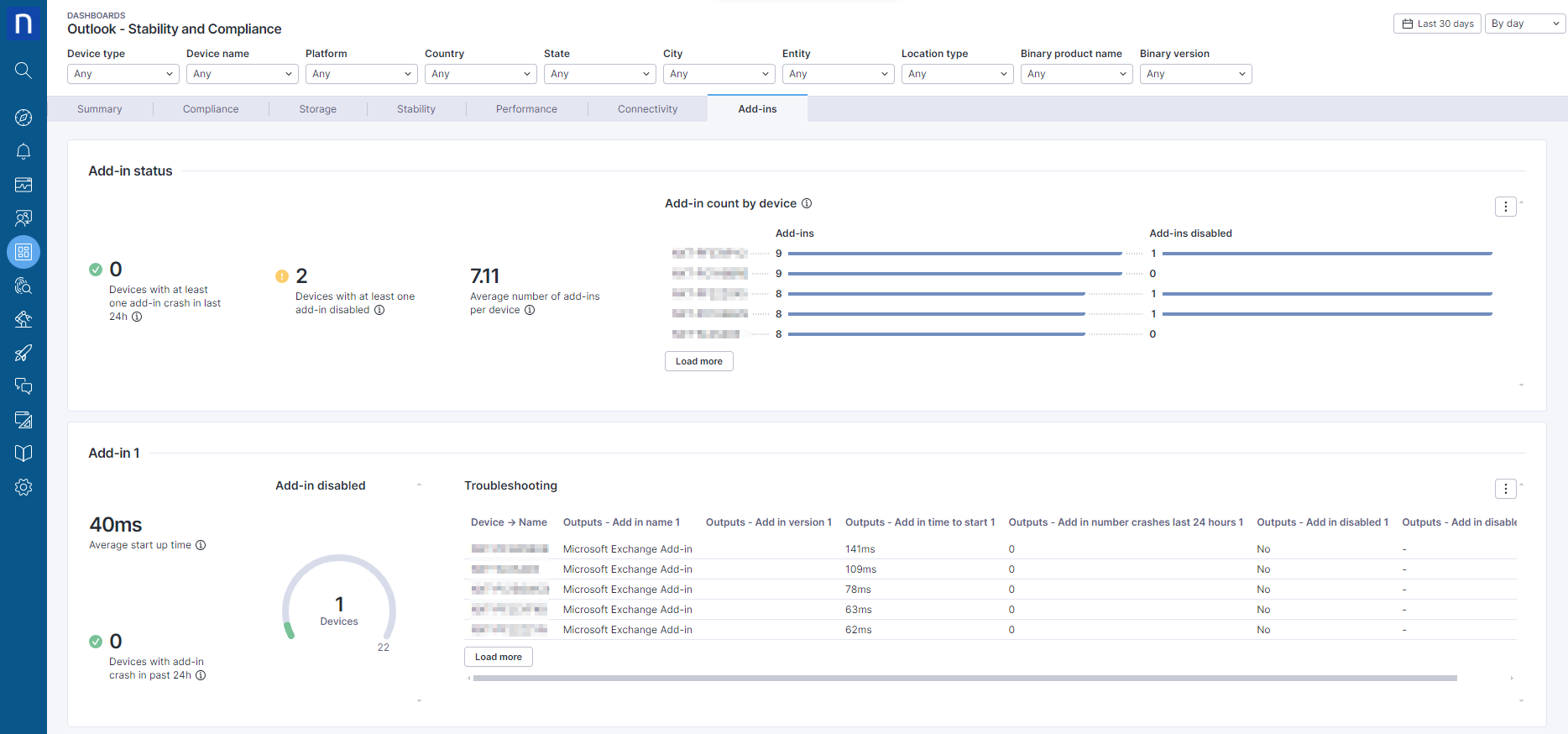
Task: Switch to the Storage tab
Action: [318, 109]
